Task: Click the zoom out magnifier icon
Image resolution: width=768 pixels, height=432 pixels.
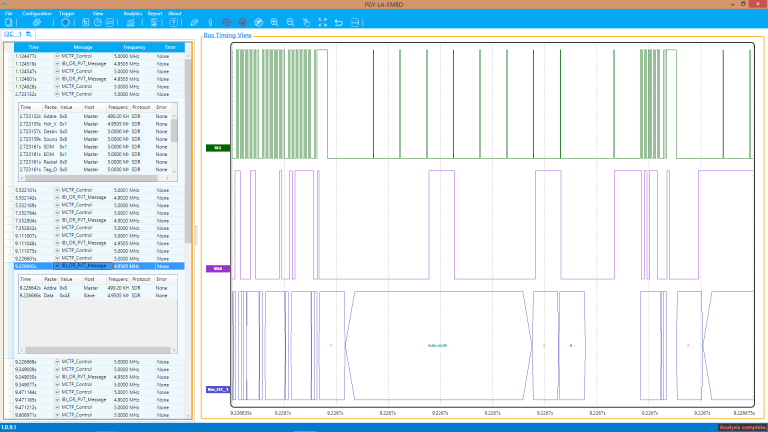Action: [x=290, y=23]
